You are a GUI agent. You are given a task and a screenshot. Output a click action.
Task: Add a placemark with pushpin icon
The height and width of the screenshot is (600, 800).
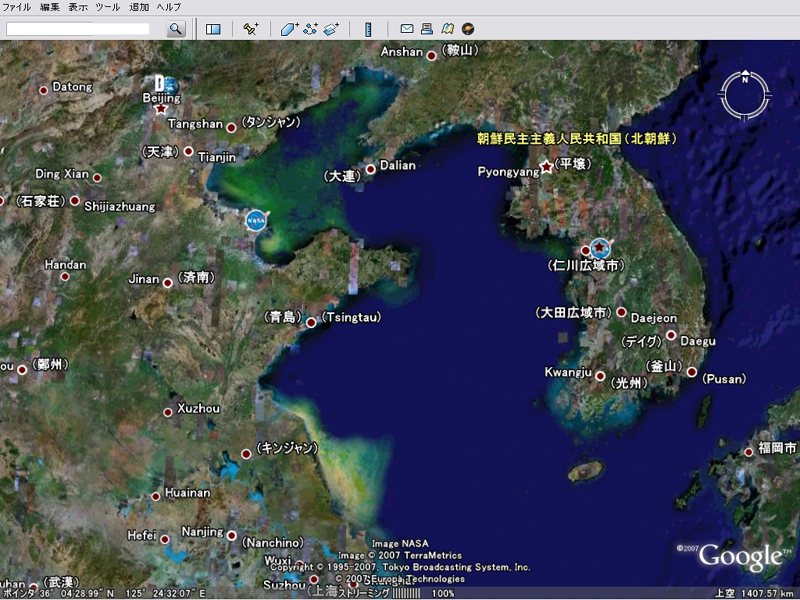point(251,29)
